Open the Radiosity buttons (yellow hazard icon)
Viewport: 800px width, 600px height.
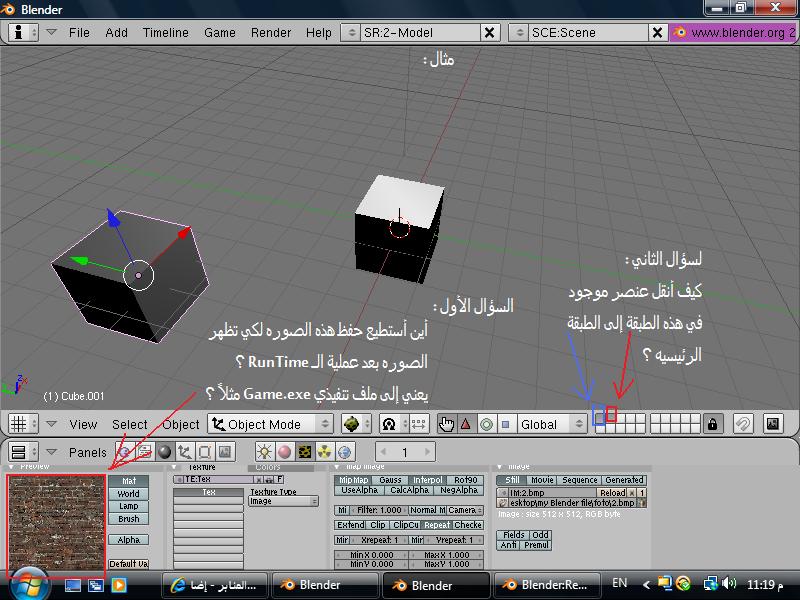tap(324, 452)
